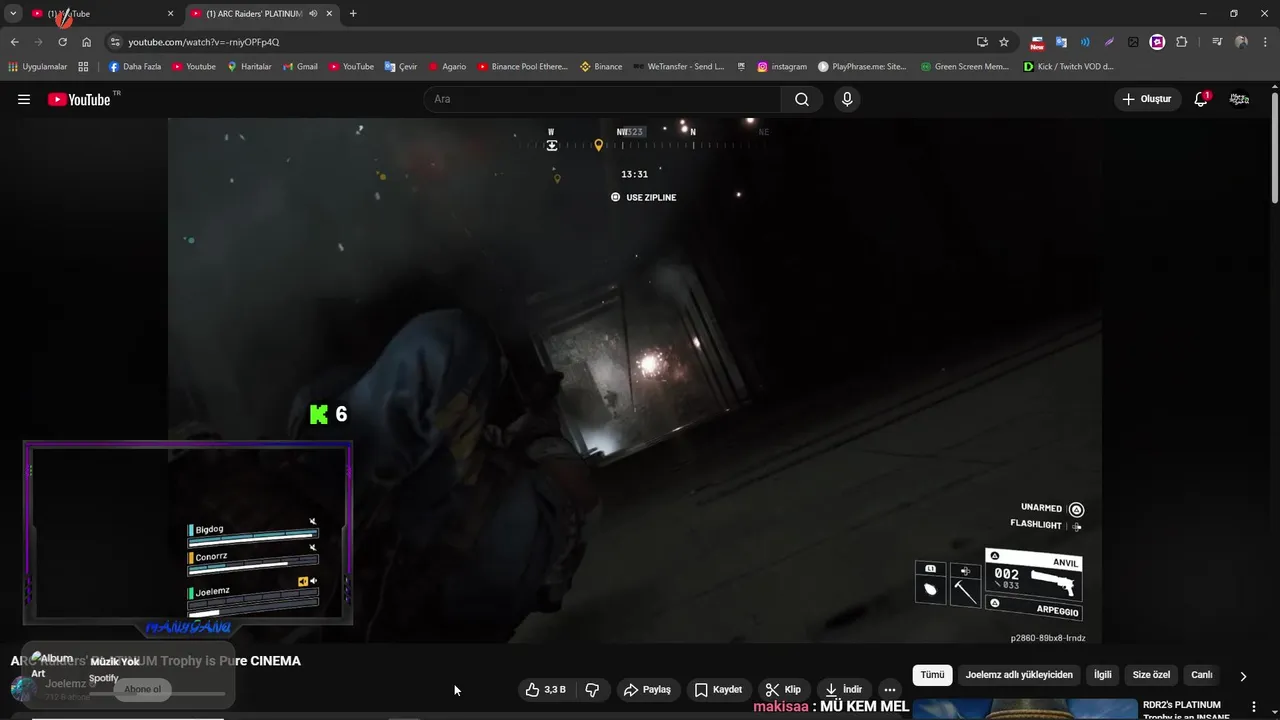The width and height of the screenshot is (1280, 720).
Task: Open the Extensions puzzle icon
Action: pos(1182,42)
